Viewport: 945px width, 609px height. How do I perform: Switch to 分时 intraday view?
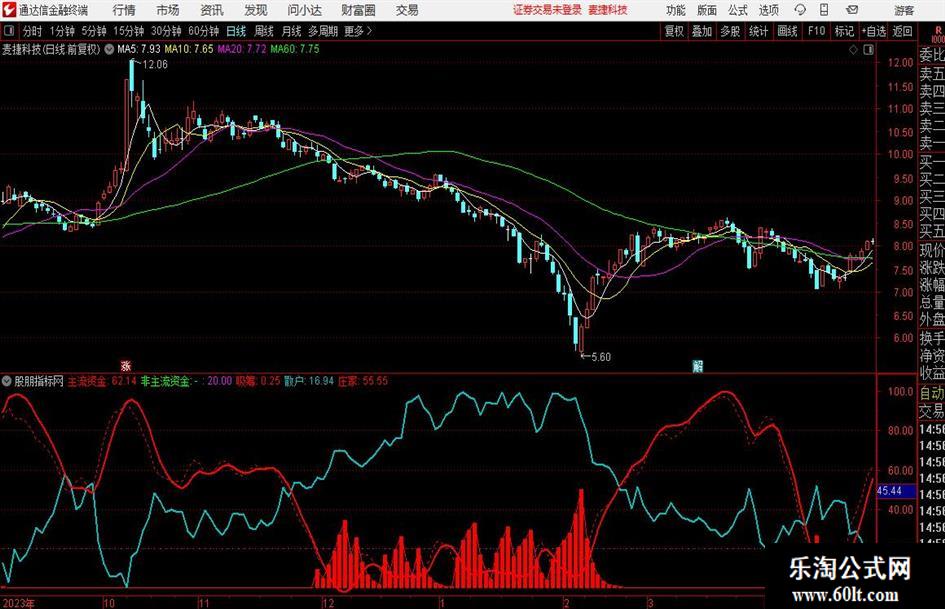click(x=32, y=31)
